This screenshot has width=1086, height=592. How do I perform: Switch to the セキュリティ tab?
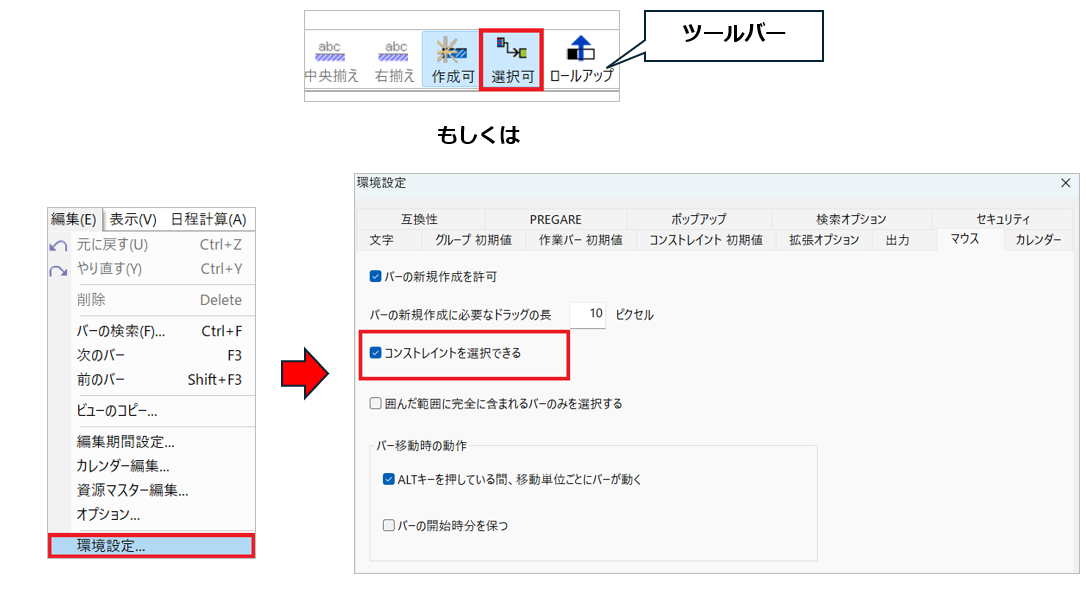(x=1002, y=219)
